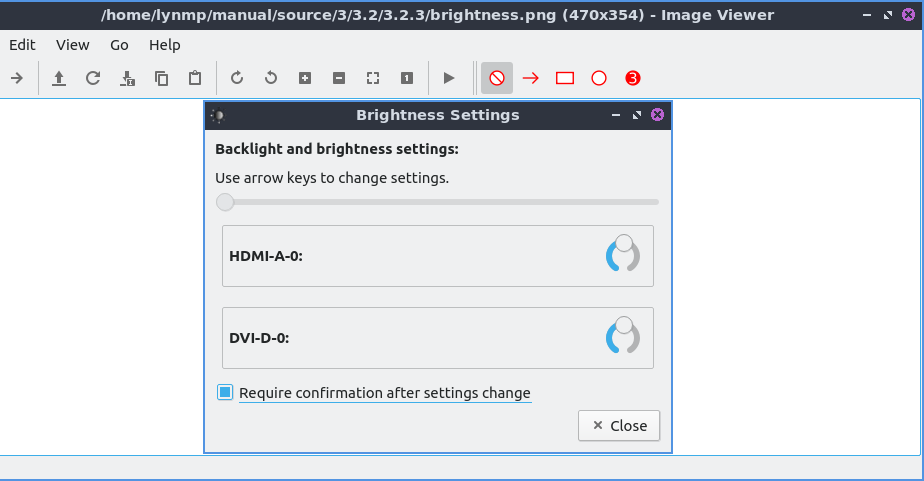Paste from clipboard toolbar icon
924x481 pixels.
tap(195, 78)
